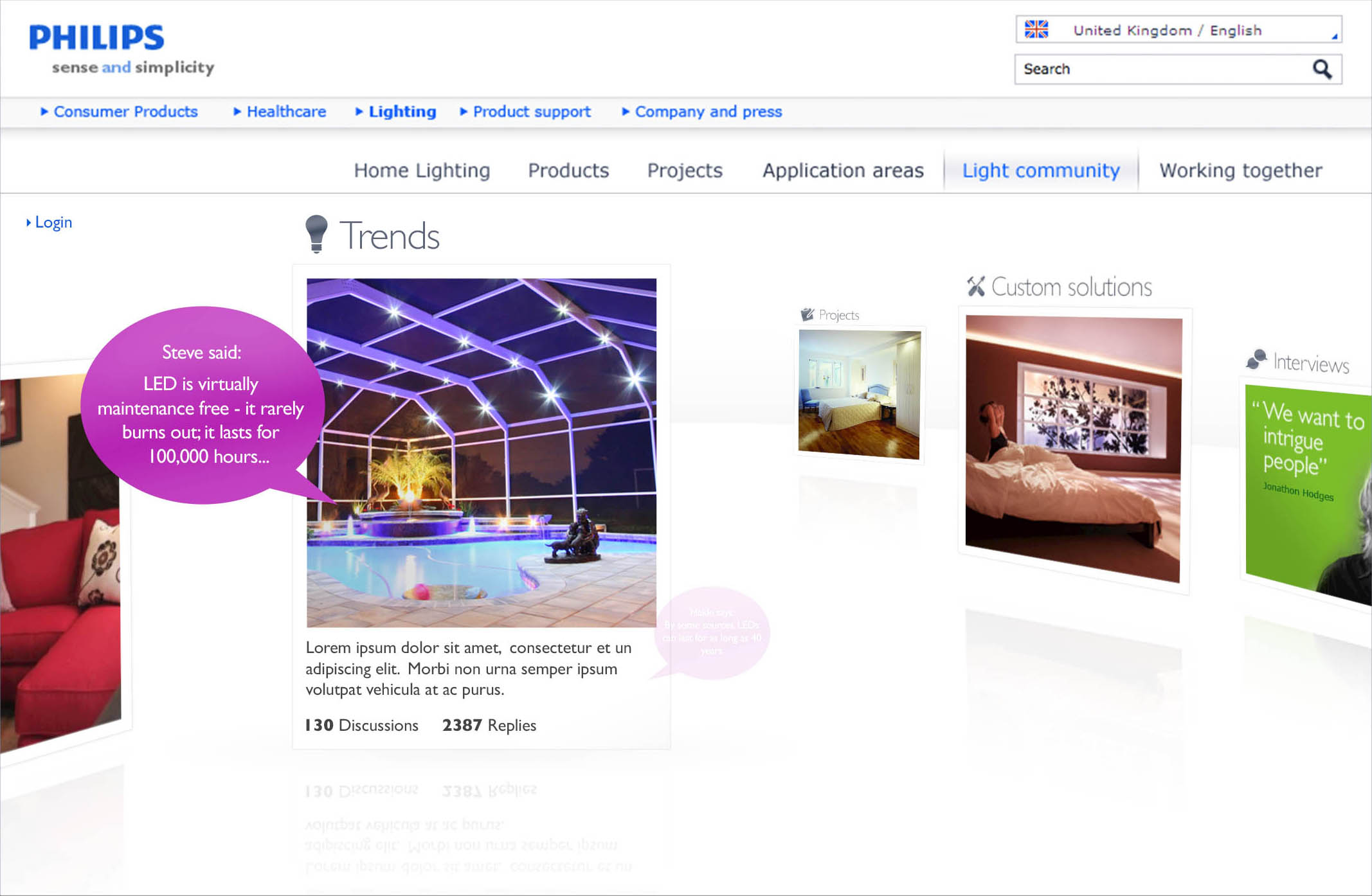Click the Interviews speech bubbles icon
The image size is (1372, 896).
pos(1256,359)
